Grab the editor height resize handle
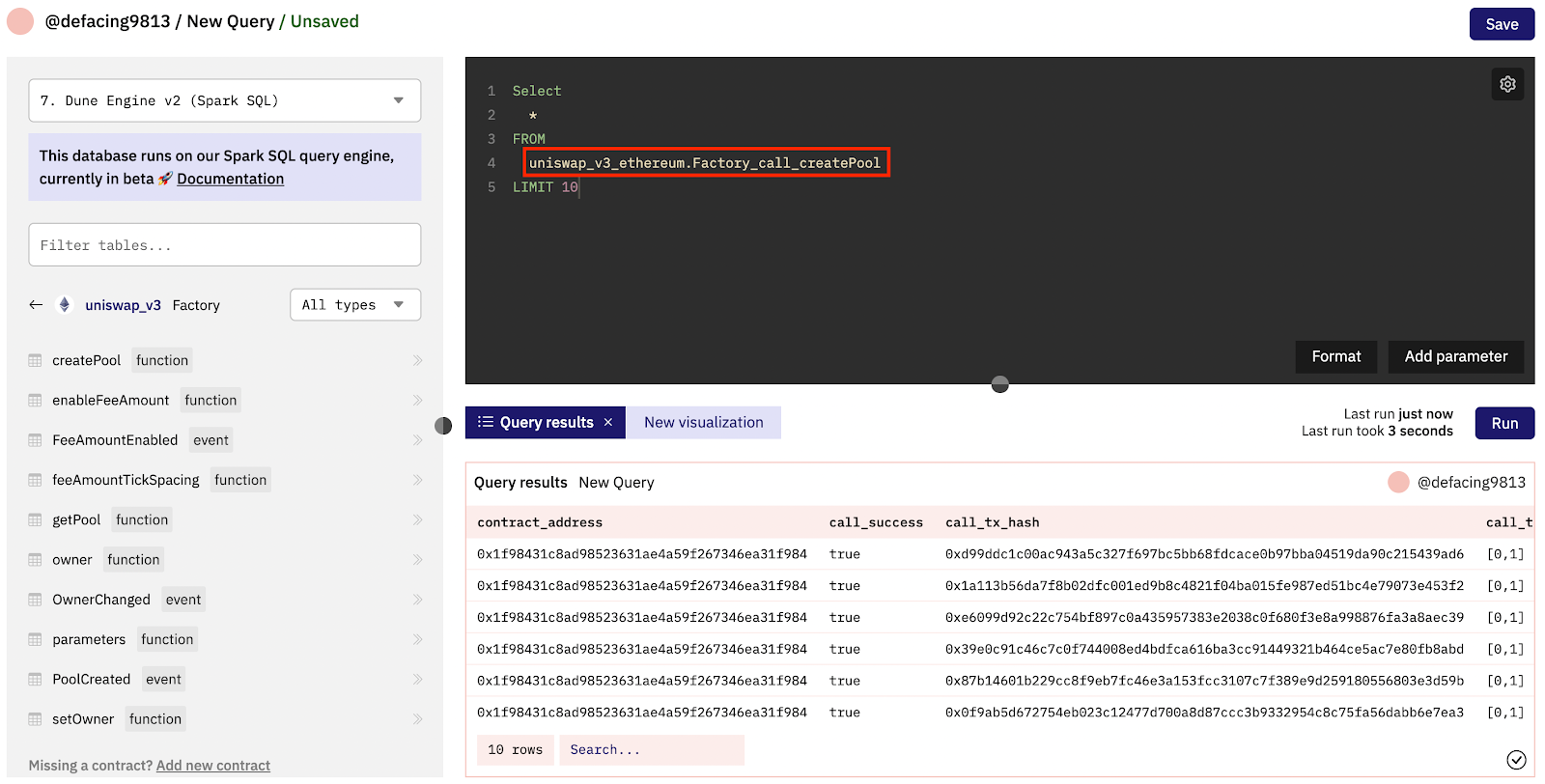The image size is (1545, 784). (x=1000, y=384)
